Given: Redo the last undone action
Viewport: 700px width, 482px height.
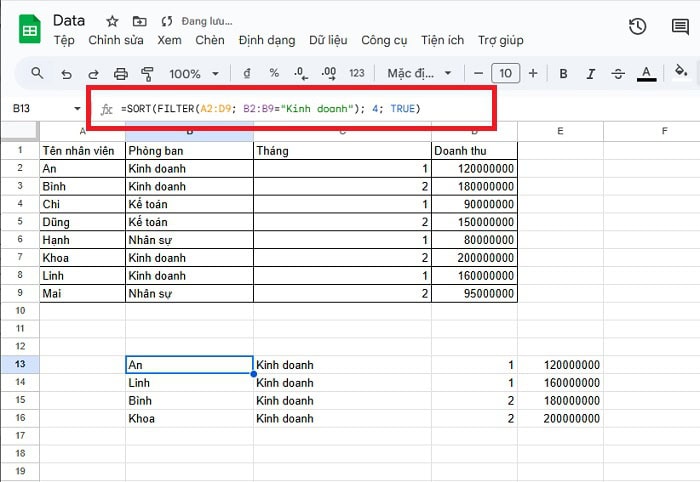Looking at the screenshot, I should [x=93, y=73].
